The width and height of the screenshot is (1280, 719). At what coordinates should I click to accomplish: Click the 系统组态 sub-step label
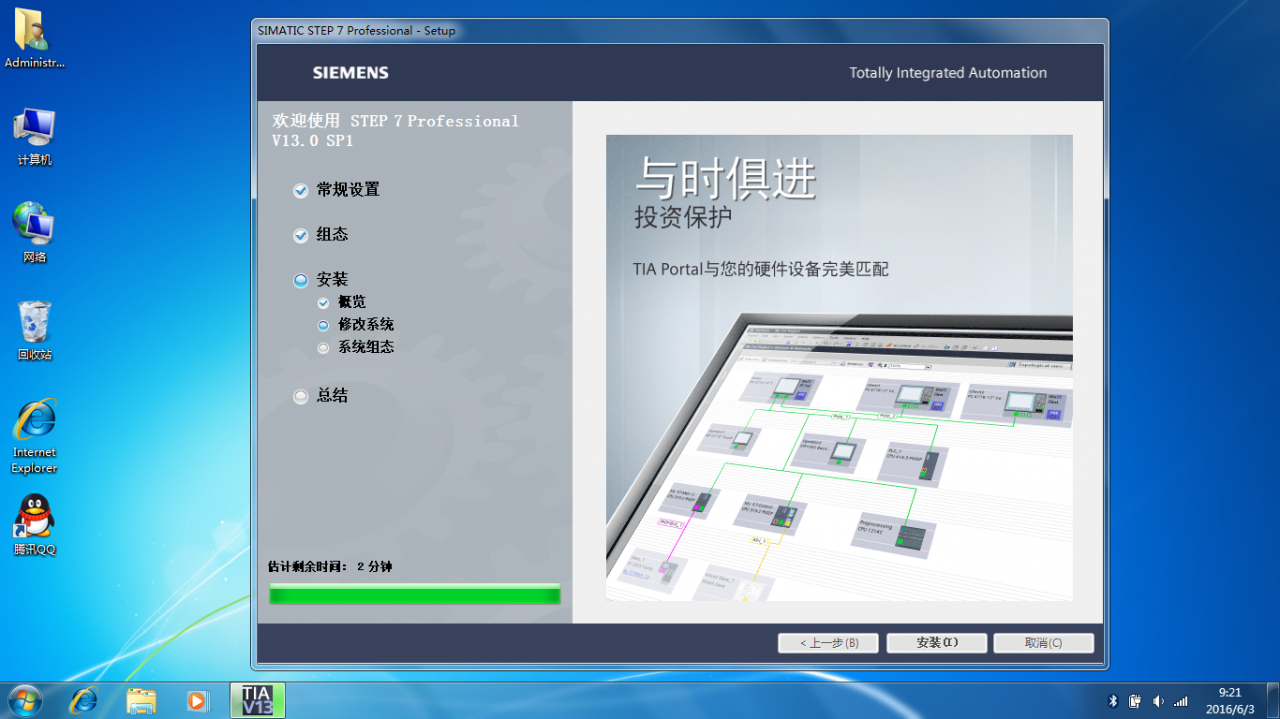click(366, 348)
